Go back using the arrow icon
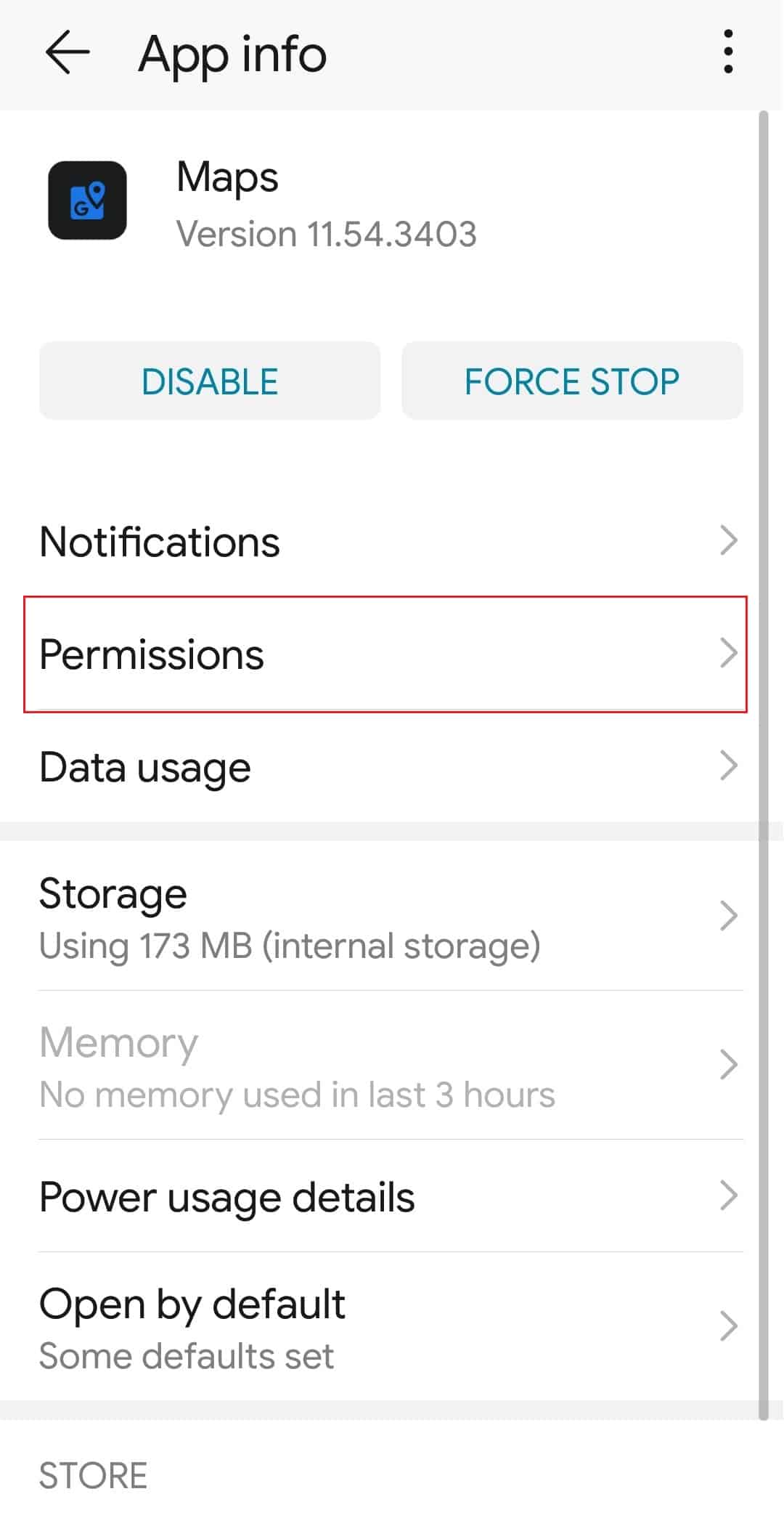784x1518 pixels. (x=67, y=53)
